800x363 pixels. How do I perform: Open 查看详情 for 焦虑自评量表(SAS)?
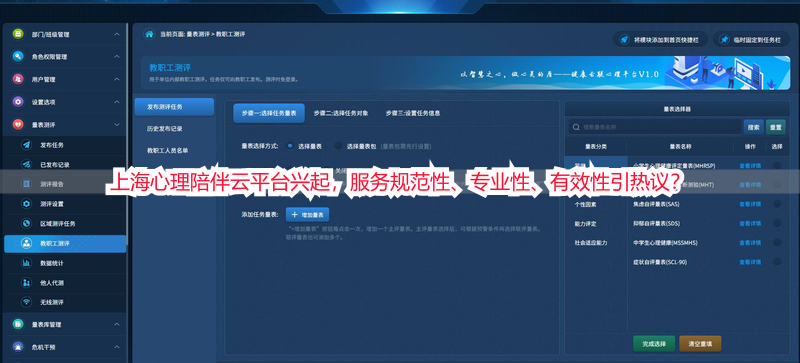(750, 204)
